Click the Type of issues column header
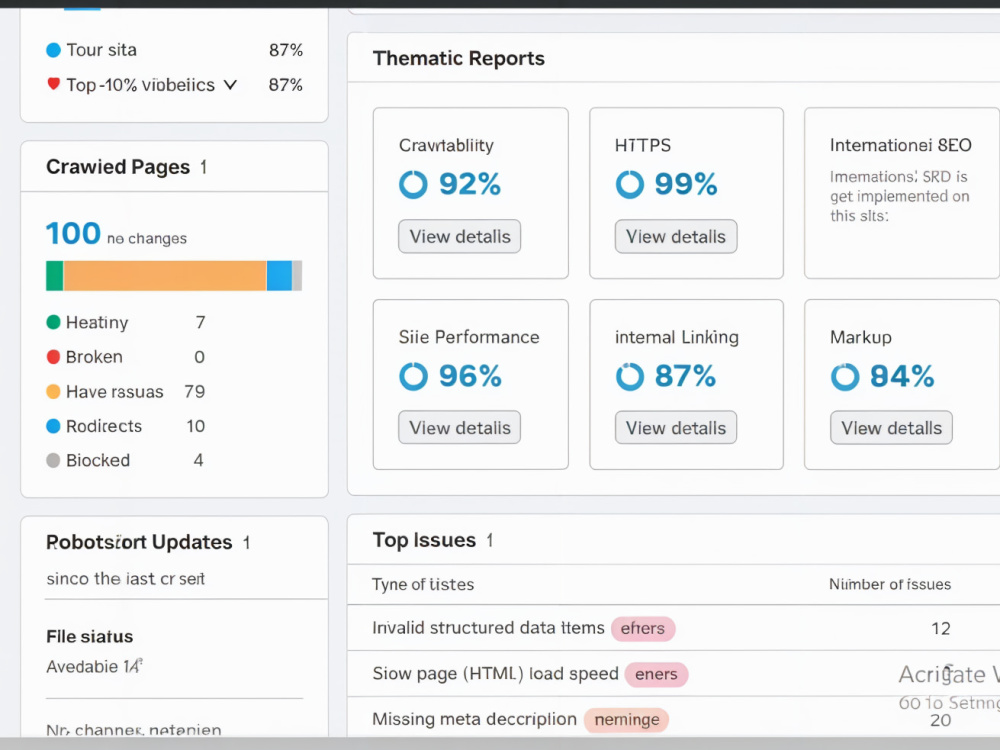This screenshot has height=750, width=1000. (423, 584)
